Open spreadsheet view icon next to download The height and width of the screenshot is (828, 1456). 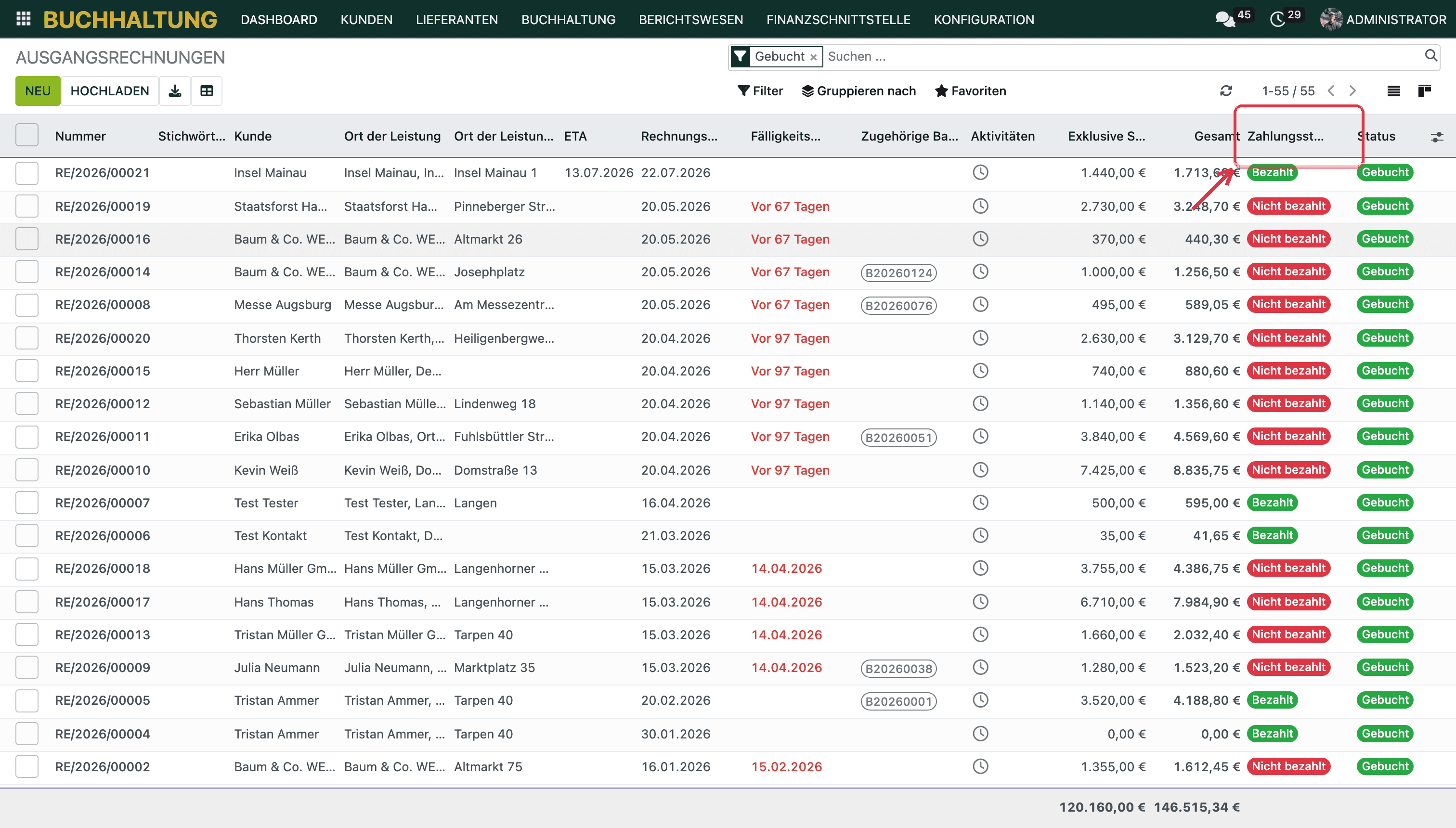point(207,91)
